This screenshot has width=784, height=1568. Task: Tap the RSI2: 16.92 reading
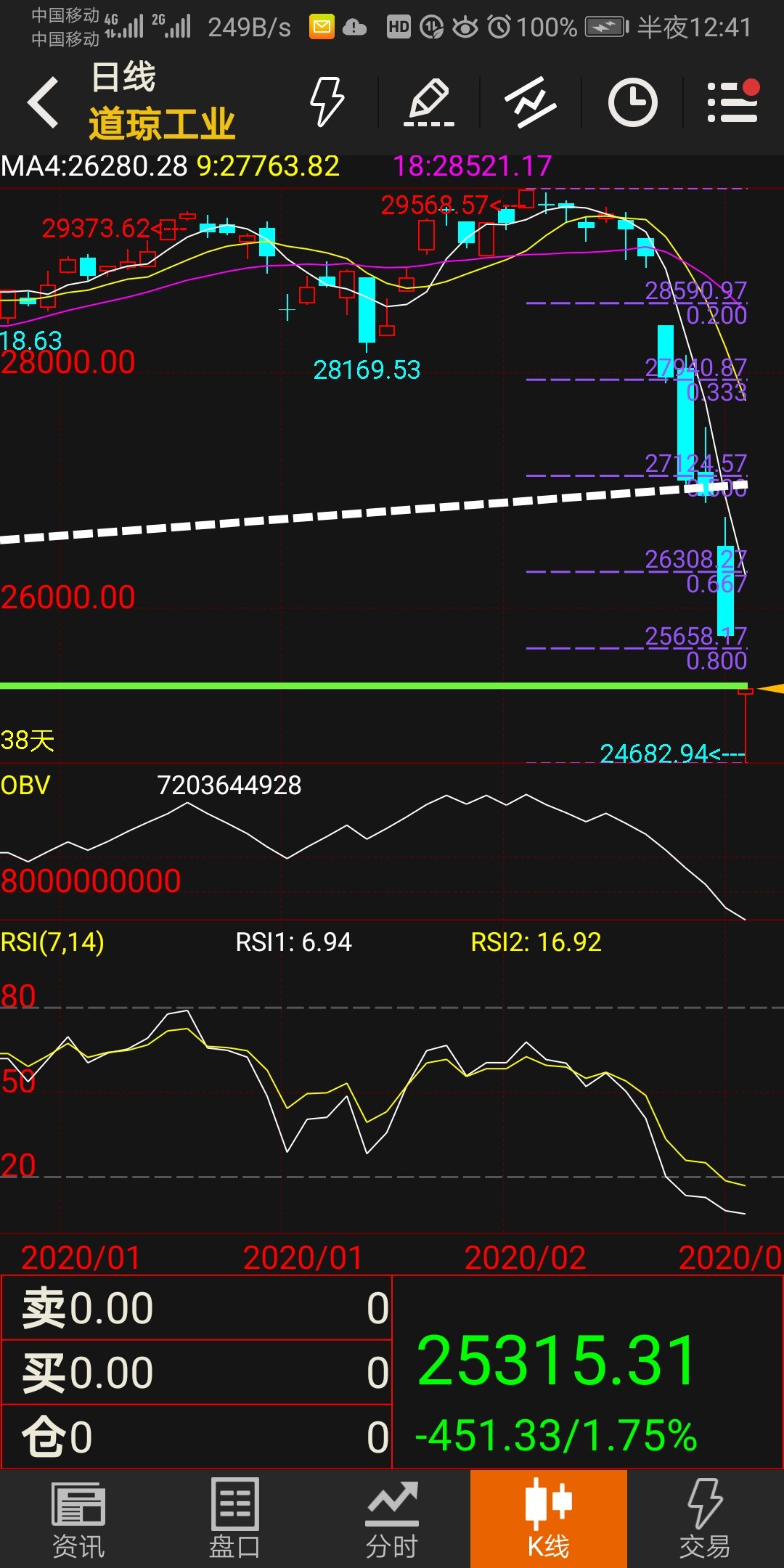pos(536,942)
